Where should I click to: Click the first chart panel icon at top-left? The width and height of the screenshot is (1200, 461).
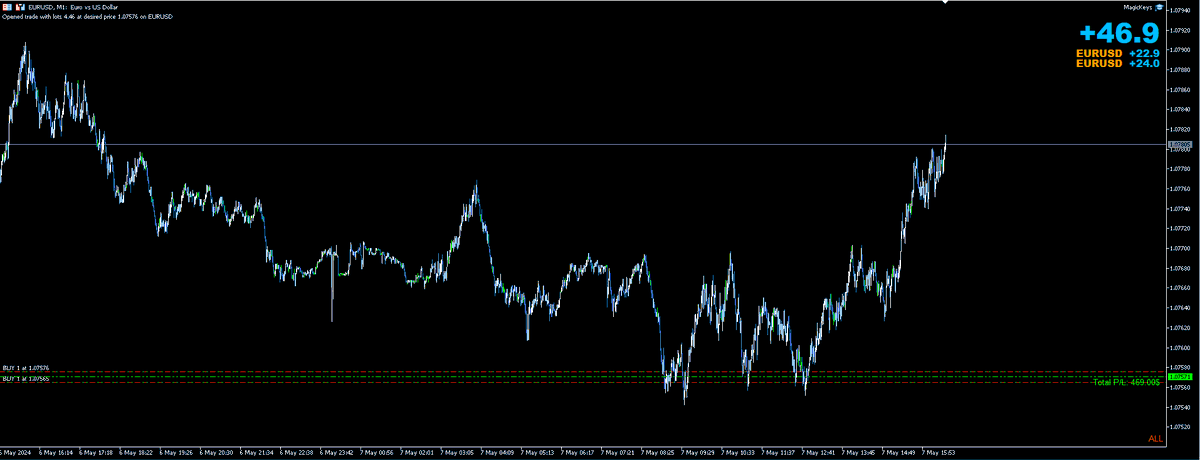tap(5, 7)
